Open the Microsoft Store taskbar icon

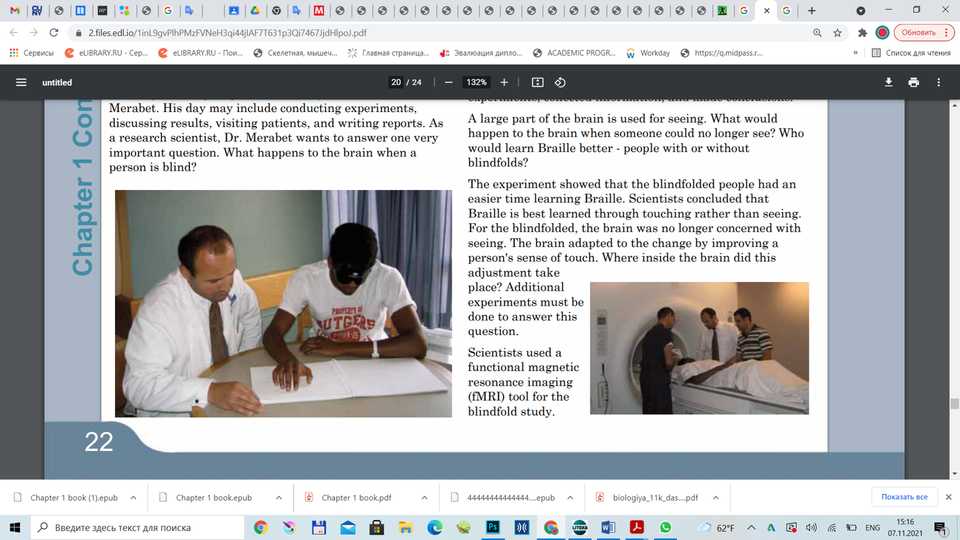(377, 527)
